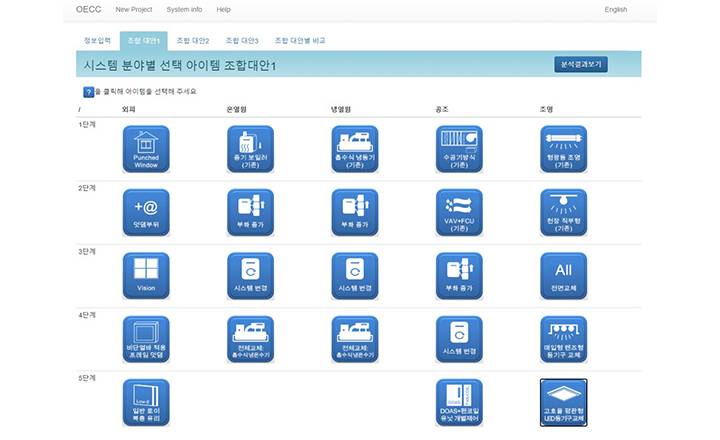
Task: Open the New Project menu
Action: point(135,9)
